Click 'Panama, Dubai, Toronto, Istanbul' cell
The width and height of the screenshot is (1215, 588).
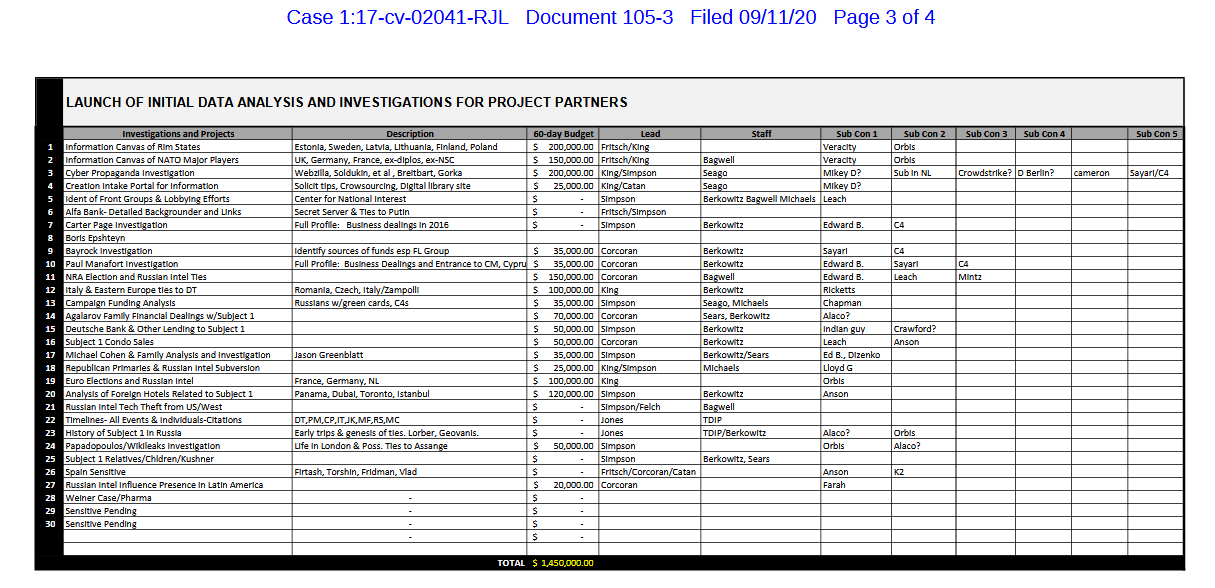point(410,394)
